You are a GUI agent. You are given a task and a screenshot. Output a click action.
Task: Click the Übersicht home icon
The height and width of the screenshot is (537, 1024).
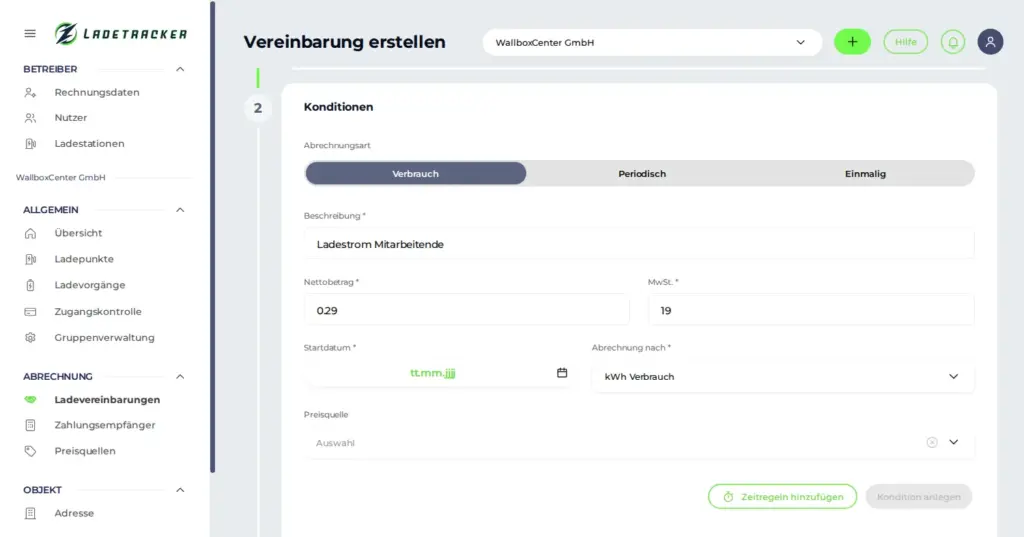coord(30,233)
